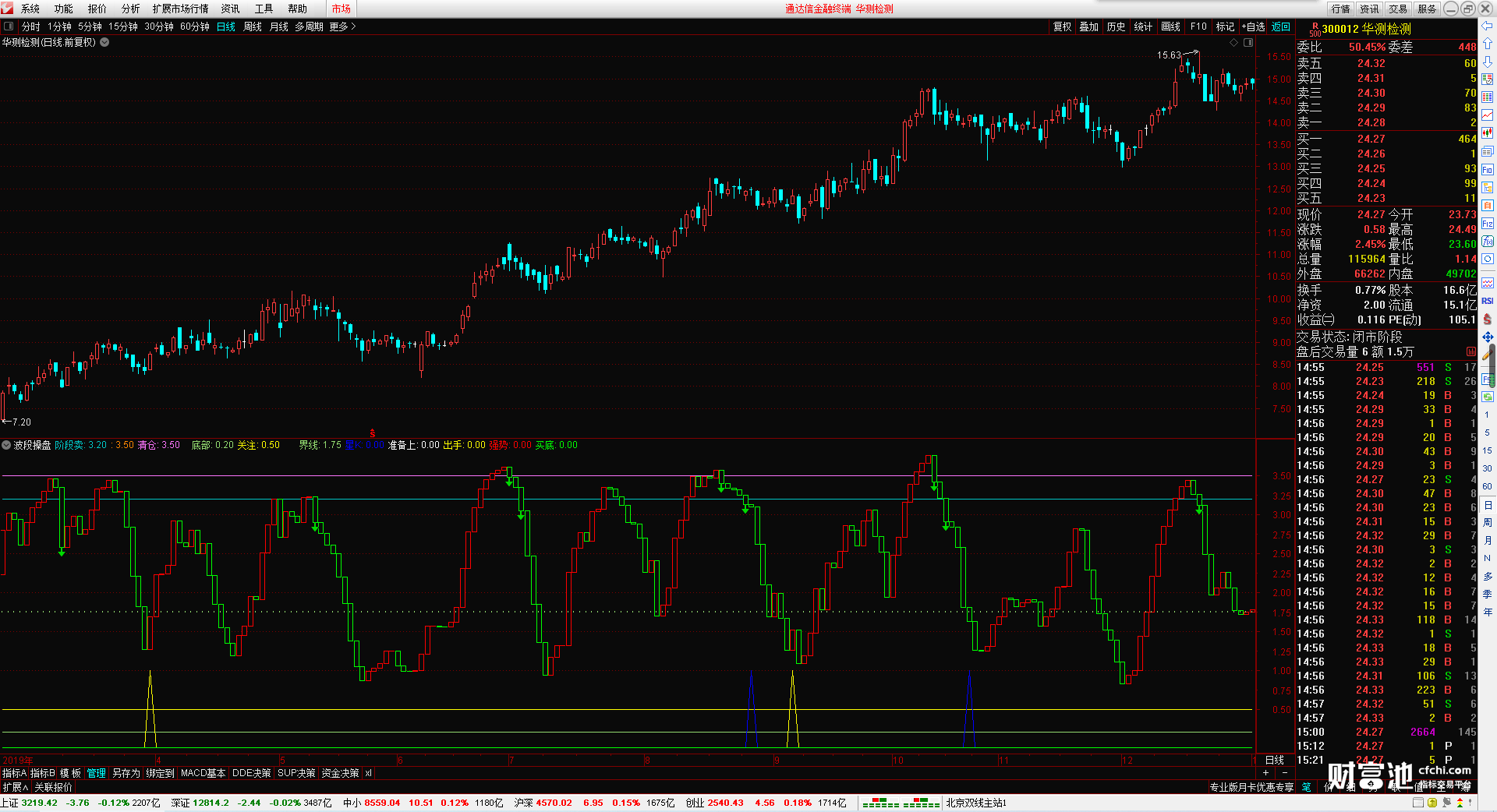Expand the 扩展 panel at bottom left
The height and width of the screenshot is (812, 1497).
click(15, 787)
